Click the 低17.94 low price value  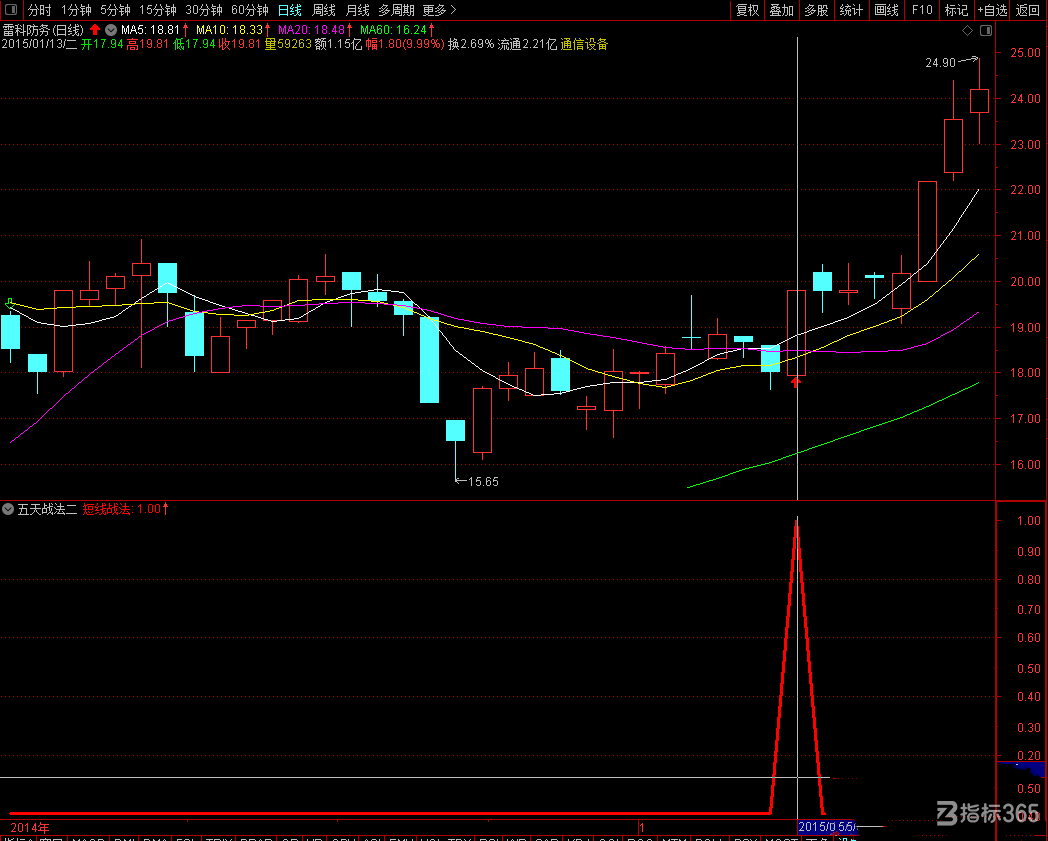pyautogui.click(x=194, y=44)
